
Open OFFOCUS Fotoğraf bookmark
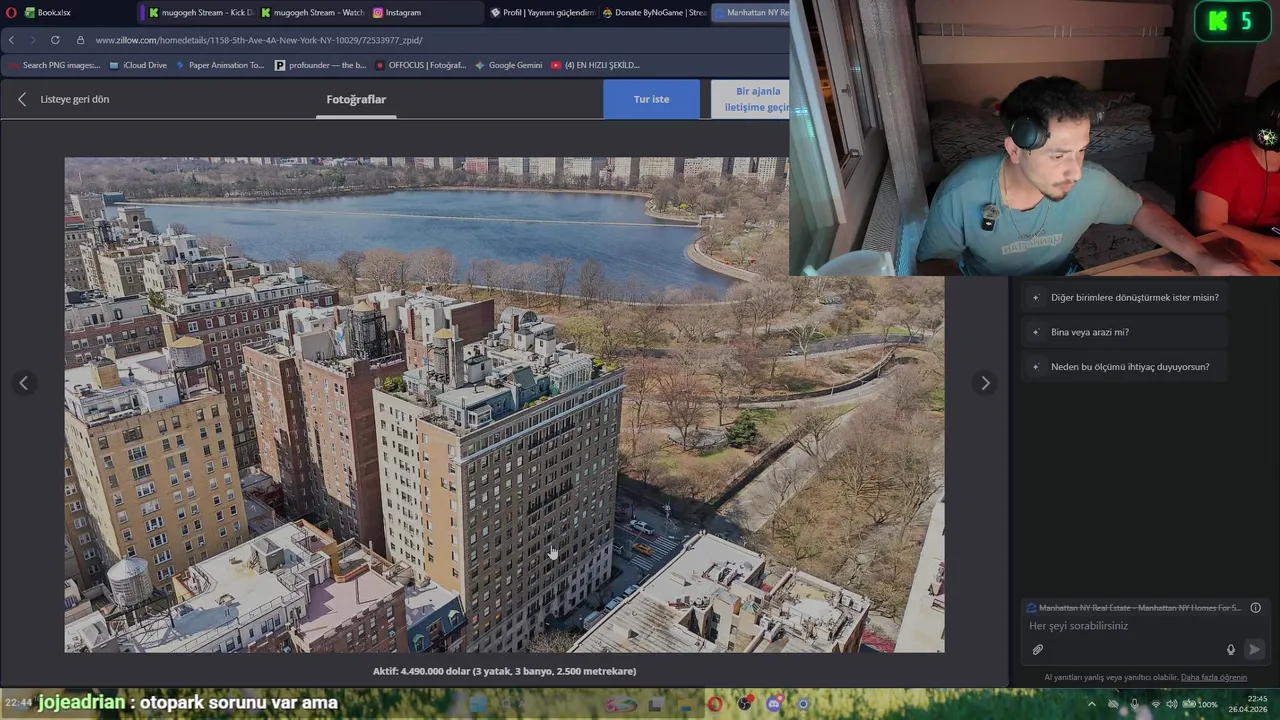421,65
